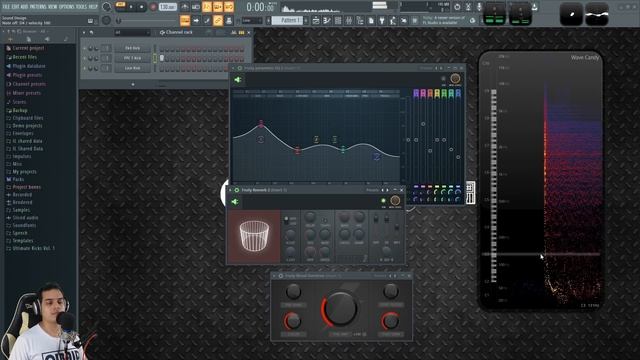
Task: Click the browser speaker tab icon
Action: [47, 39]
